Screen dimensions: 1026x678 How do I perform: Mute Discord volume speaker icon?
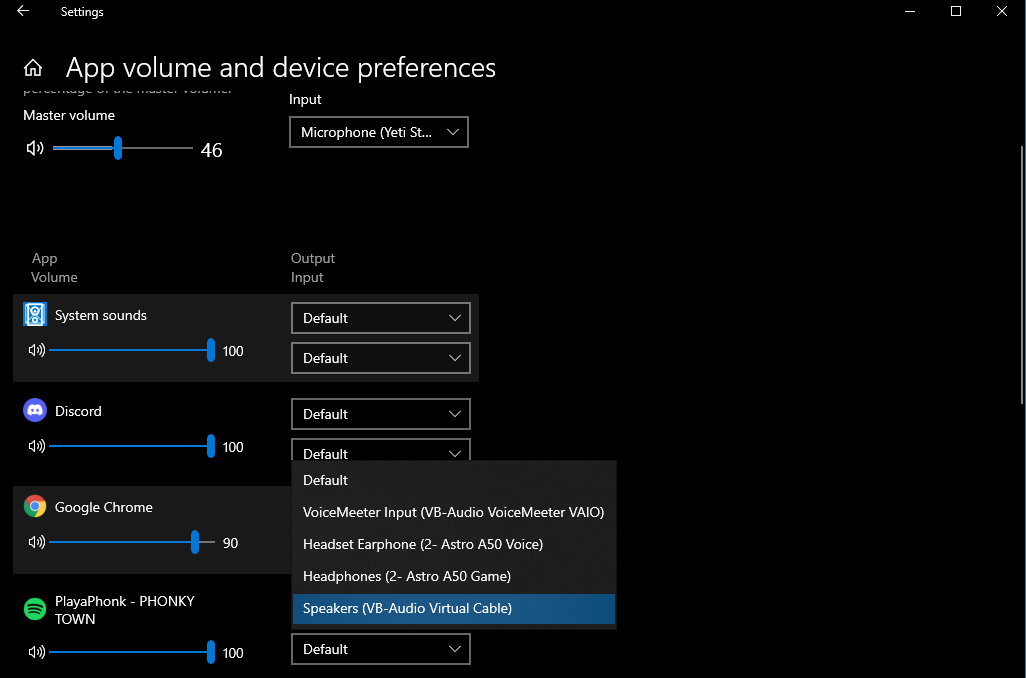coord(37,447)
